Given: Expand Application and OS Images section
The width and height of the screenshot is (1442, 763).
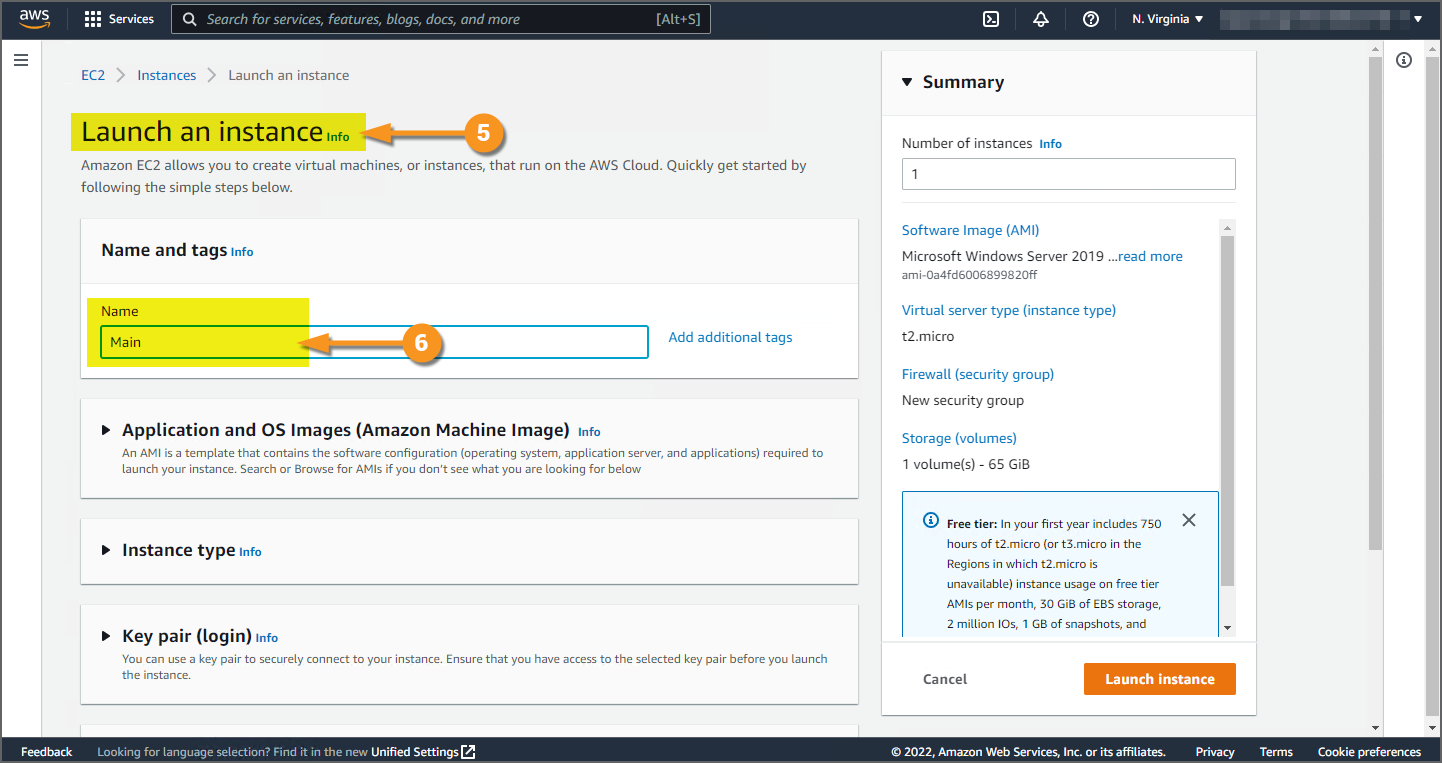Looking at the screenshot, I should [x=106, y=430].
